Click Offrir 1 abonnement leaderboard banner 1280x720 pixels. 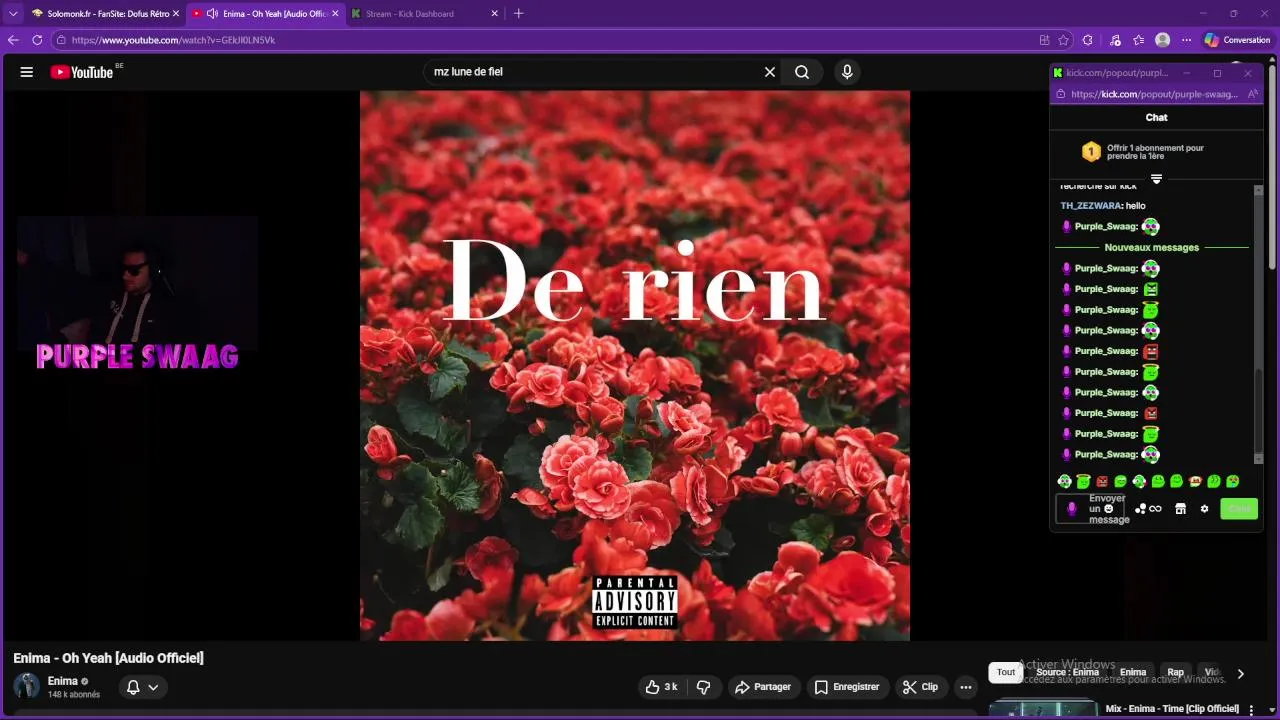1156,152
